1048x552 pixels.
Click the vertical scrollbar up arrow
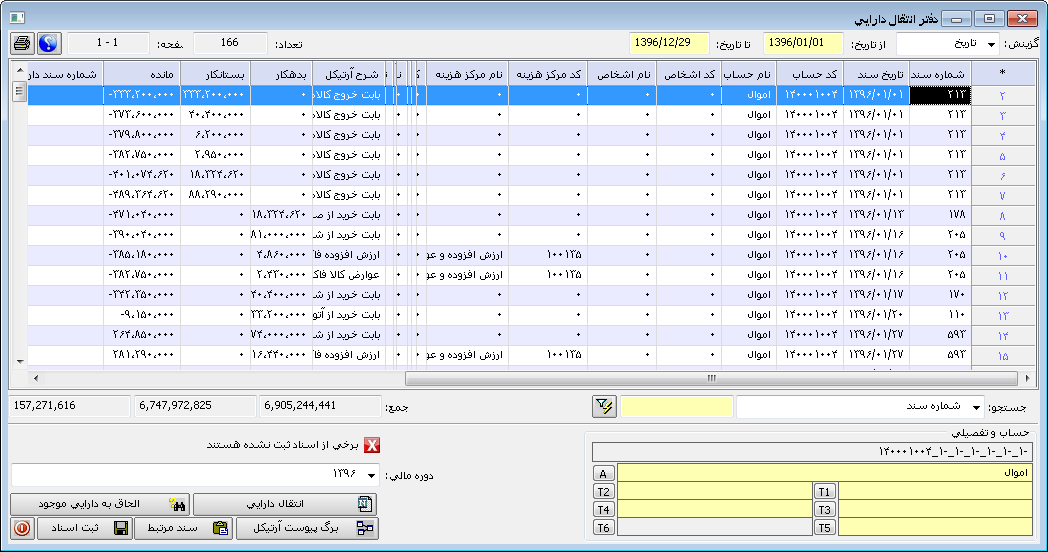click(x=19, y=70)
